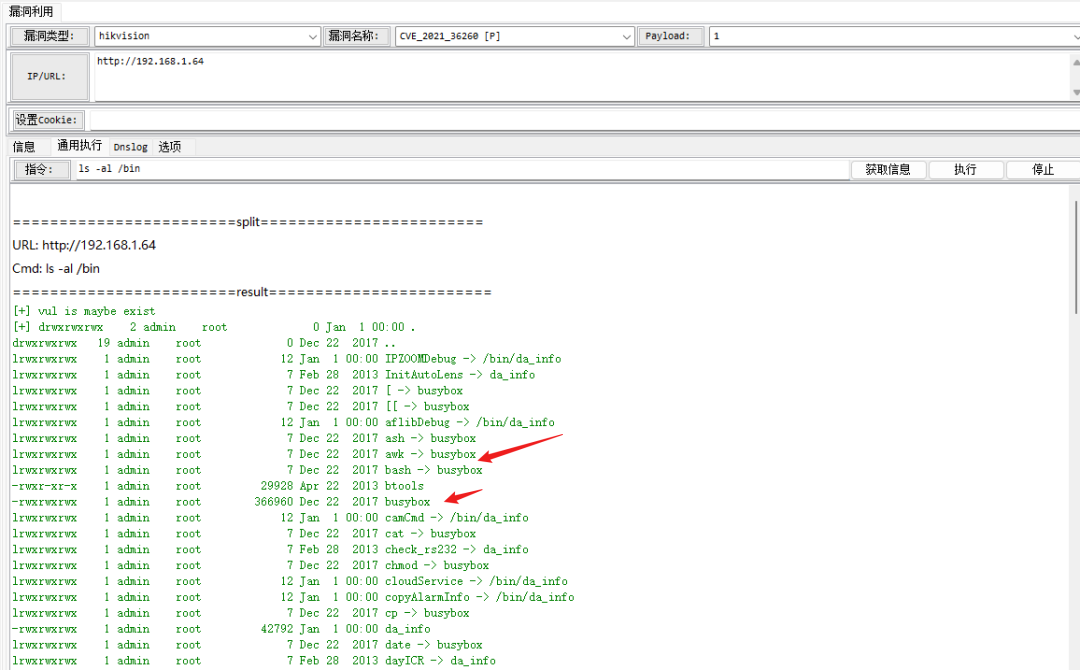Viewport: 1080px width, 670px height.
Task: Click the URL field scroll down arrow
Action: coord(1075,92)
